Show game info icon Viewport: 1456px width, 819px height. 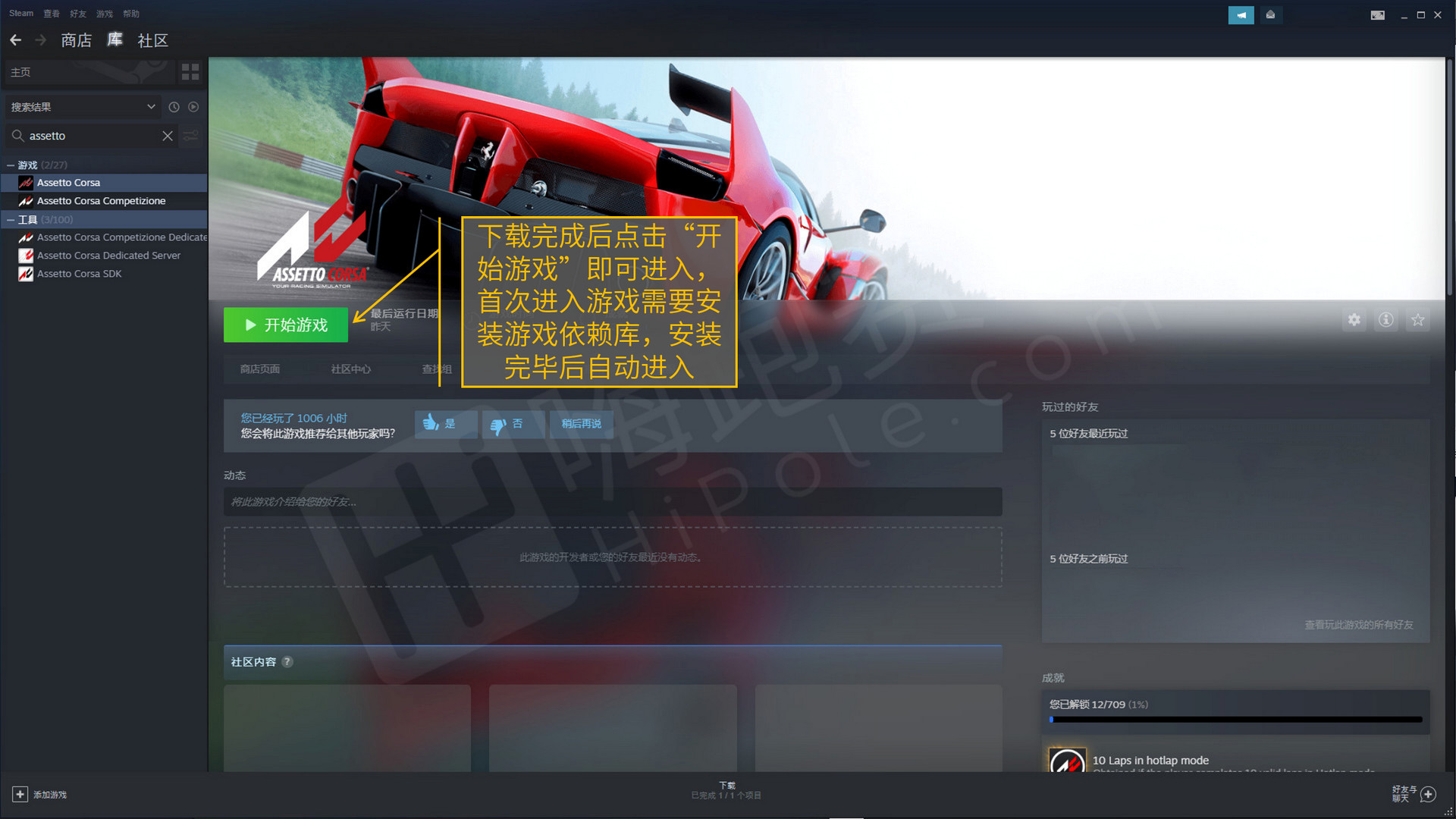click(x=1386, y=320)
